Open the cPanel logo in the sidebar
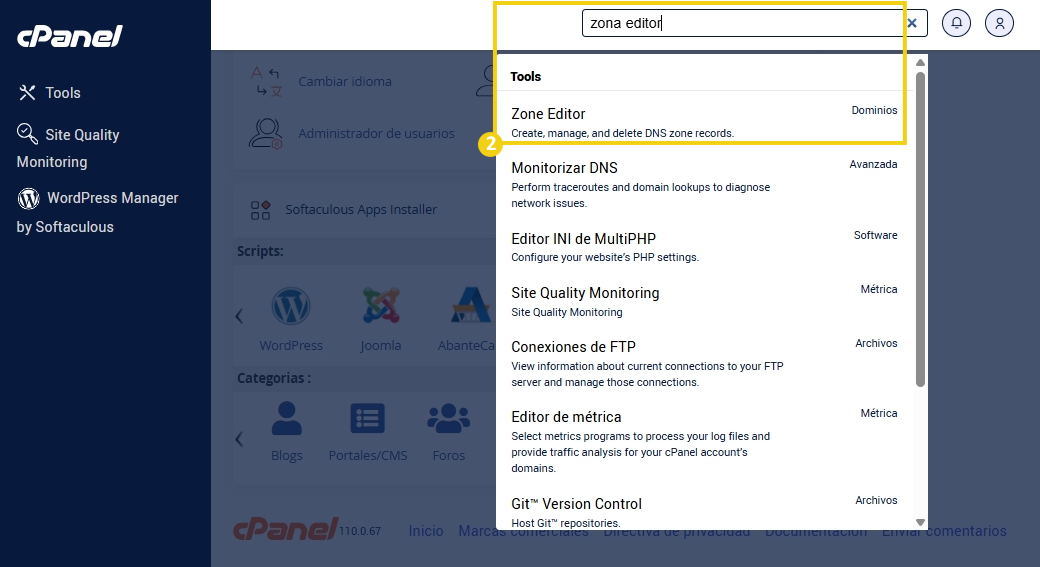 tap(70, 36)
